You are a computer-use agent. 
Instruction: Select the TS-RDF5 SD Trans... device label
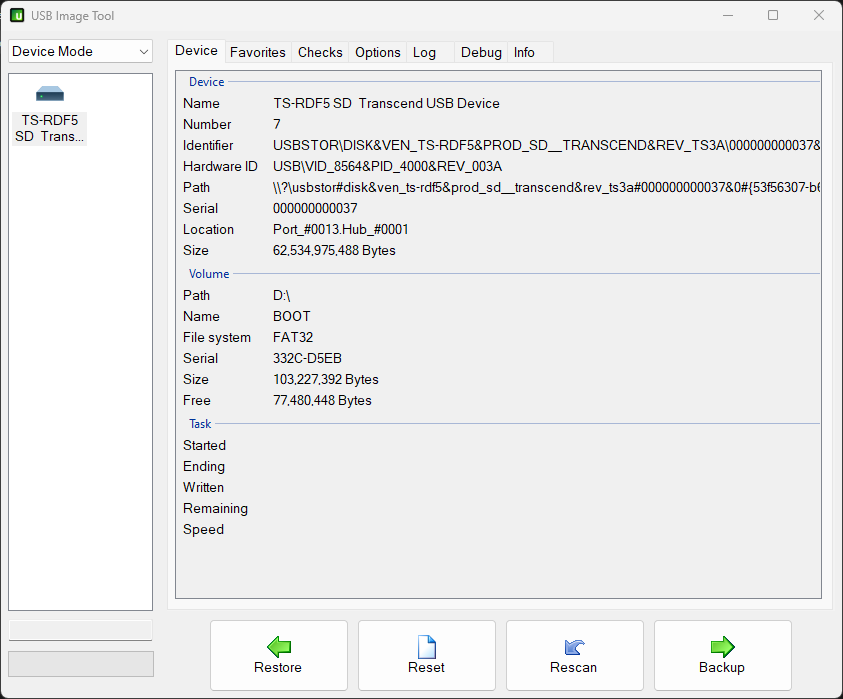coord(49,129)
